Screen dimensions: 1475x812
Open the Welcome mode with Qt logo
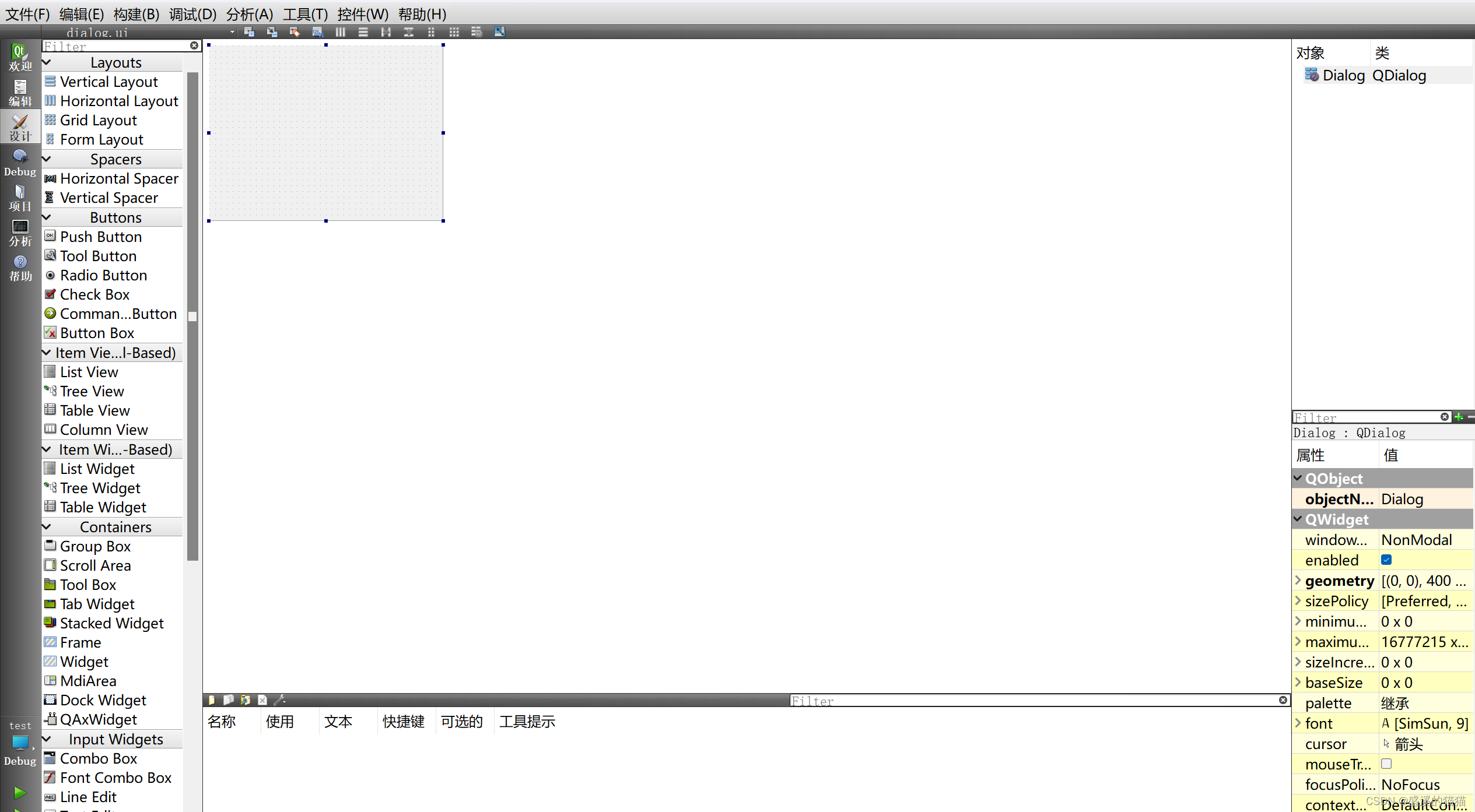click(x=20, y=58)
